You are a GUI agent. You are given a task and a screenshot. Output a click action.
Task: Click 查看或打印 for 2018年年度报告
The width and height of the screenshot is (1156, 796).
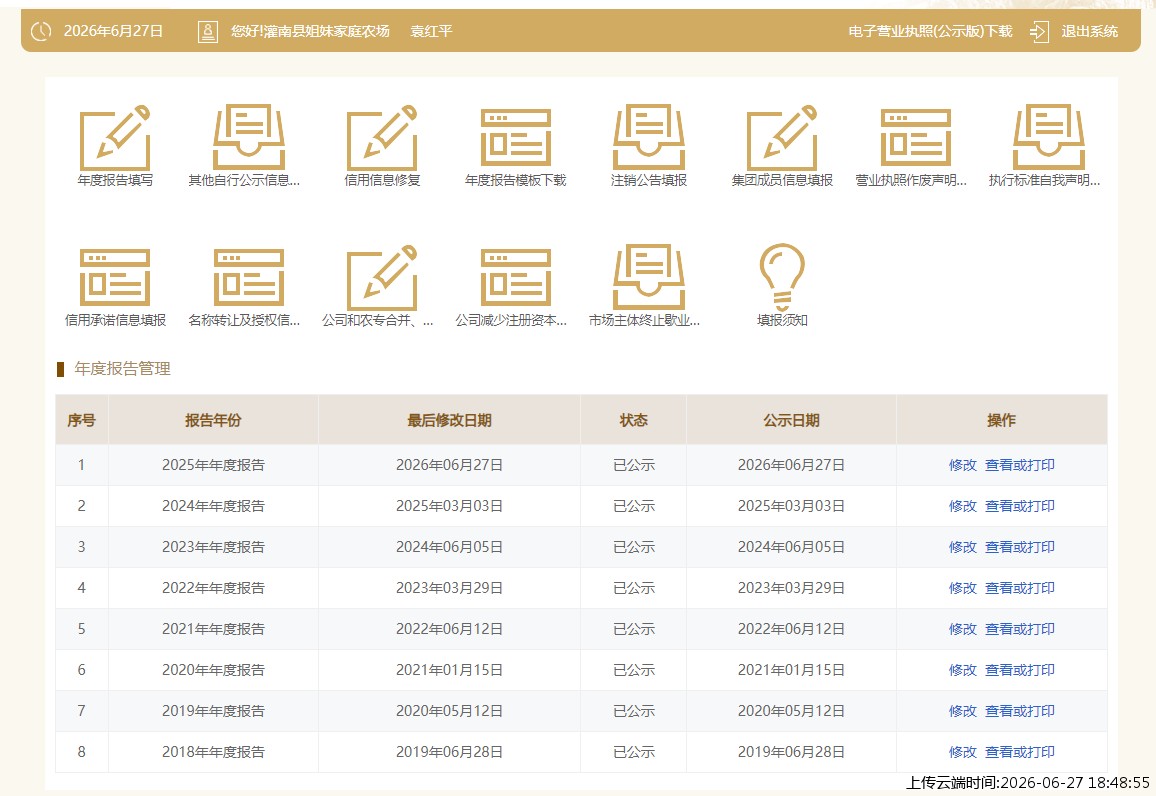click(1020, 753)
